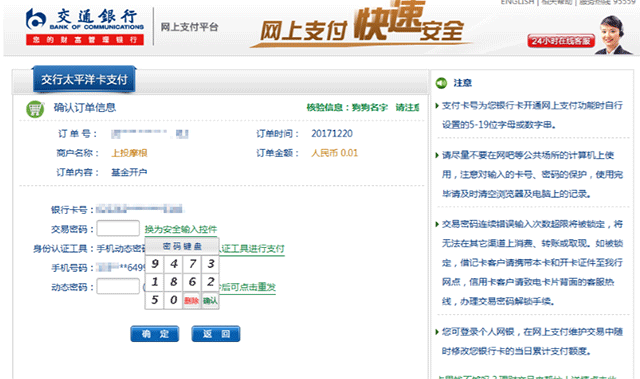Tap the digit 7 on the password keypad
The image size is (640, 379).
[192, 264]
